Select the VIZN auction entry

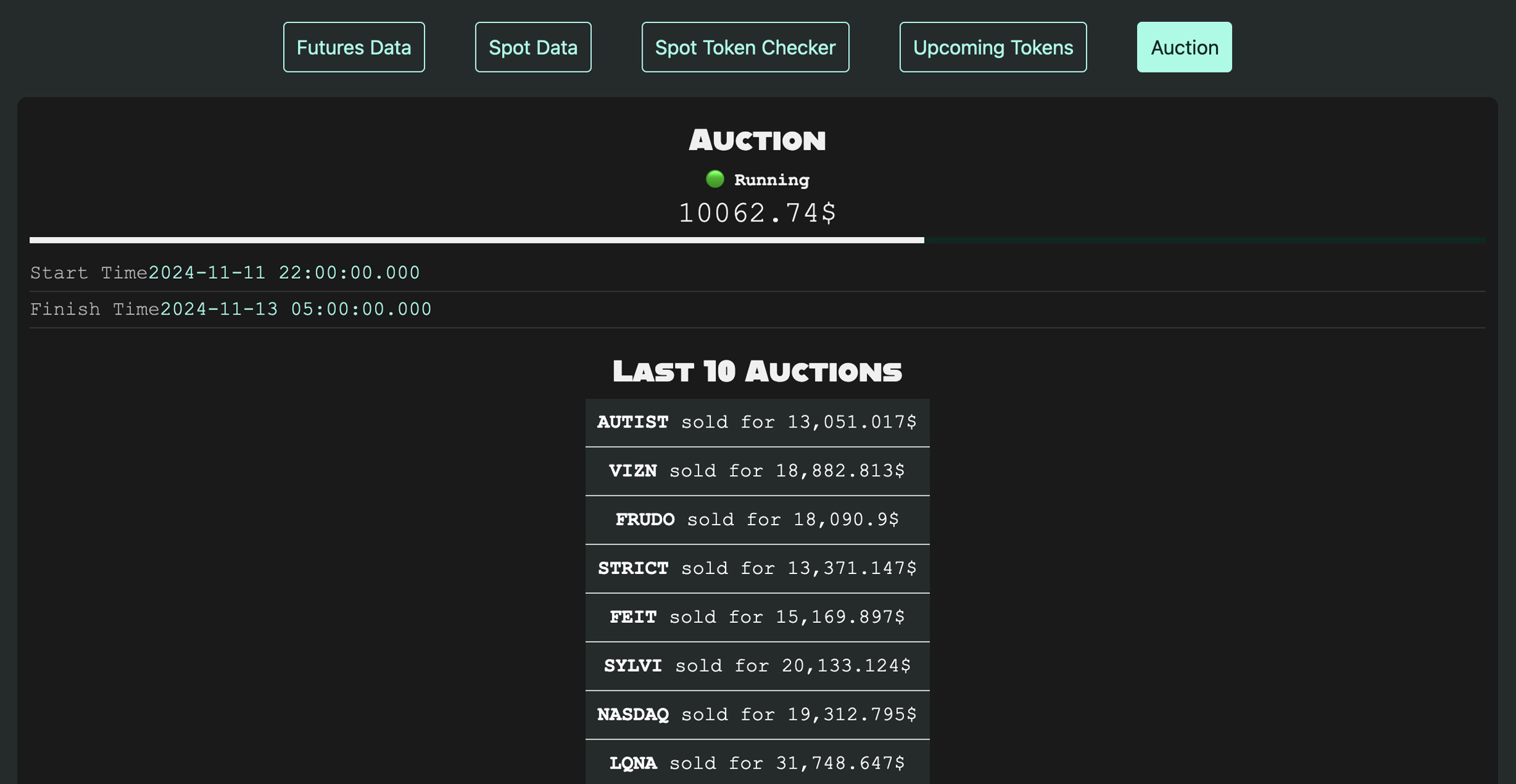(757, 471)
